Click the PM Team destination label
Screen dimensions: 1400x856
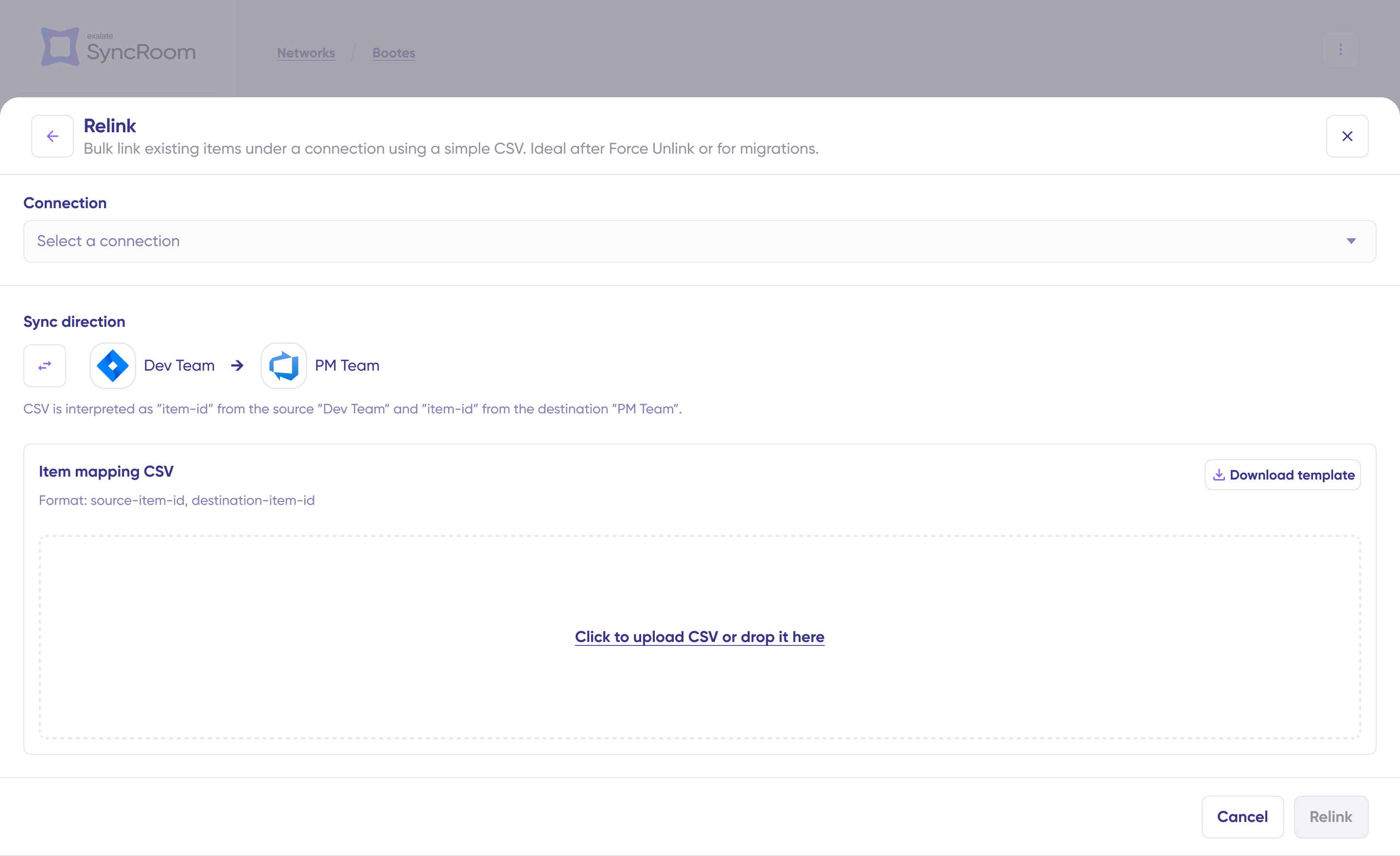point(347,365)
